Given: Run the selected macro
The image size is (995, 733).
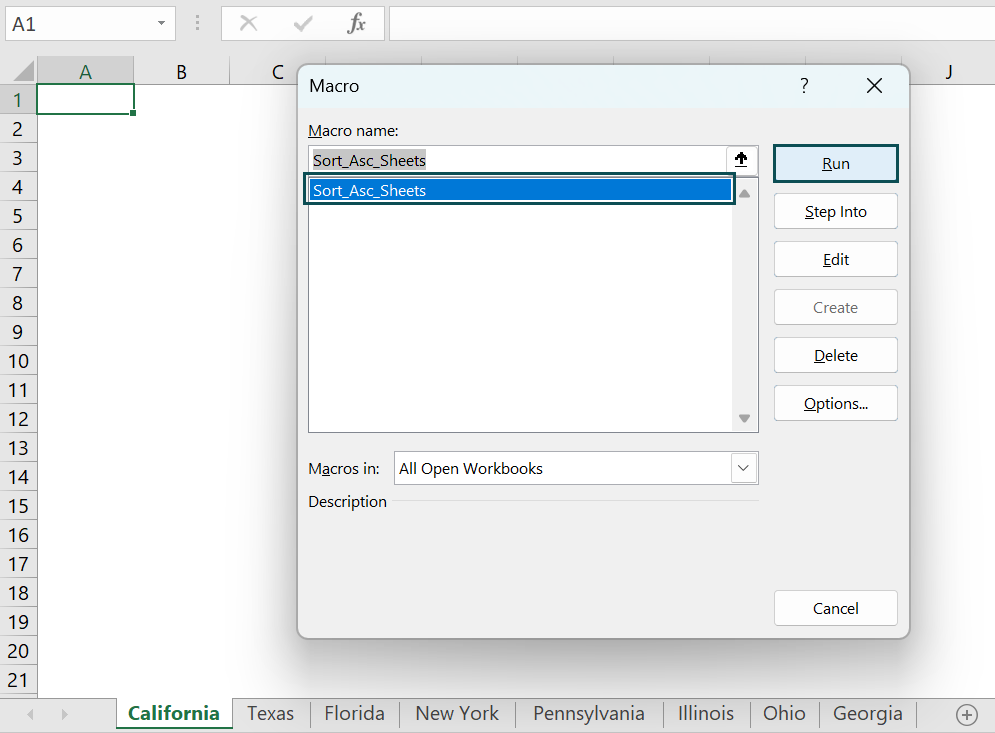Looking at the screenshot, I should coord(836,164).
